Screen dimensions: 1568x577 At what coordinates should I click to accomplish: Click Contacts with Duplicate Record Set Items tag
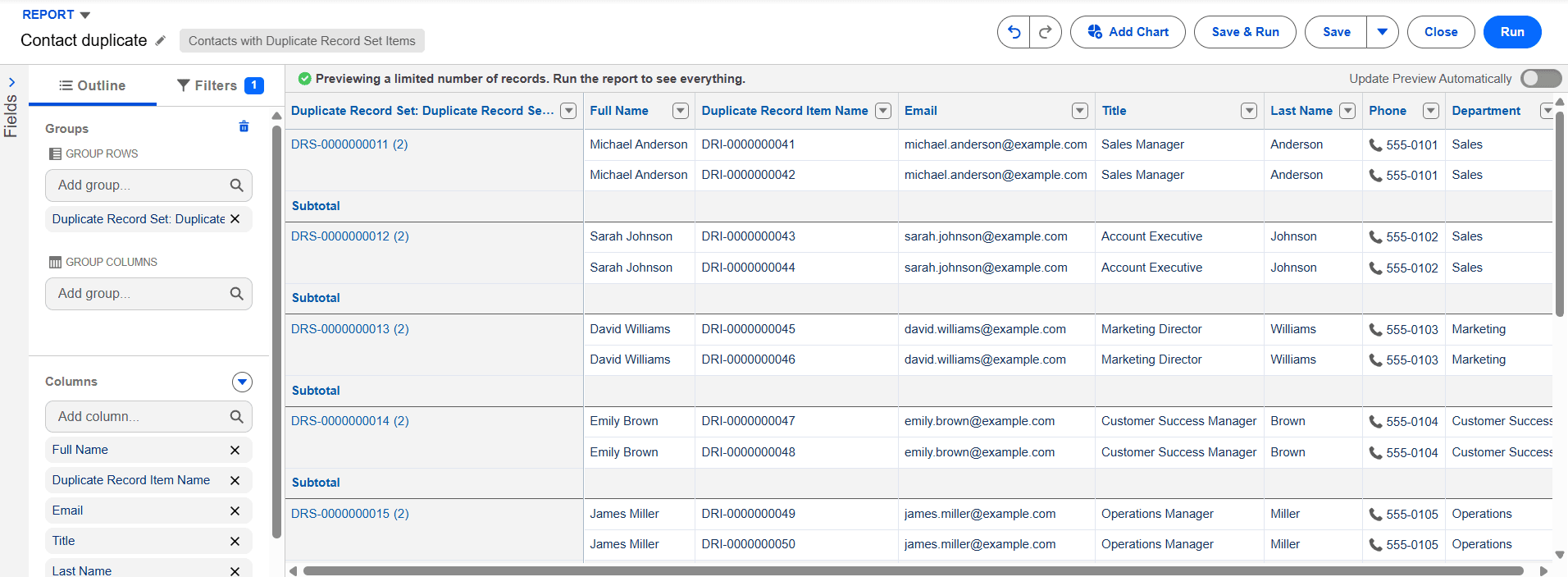[x=302, y=41]
